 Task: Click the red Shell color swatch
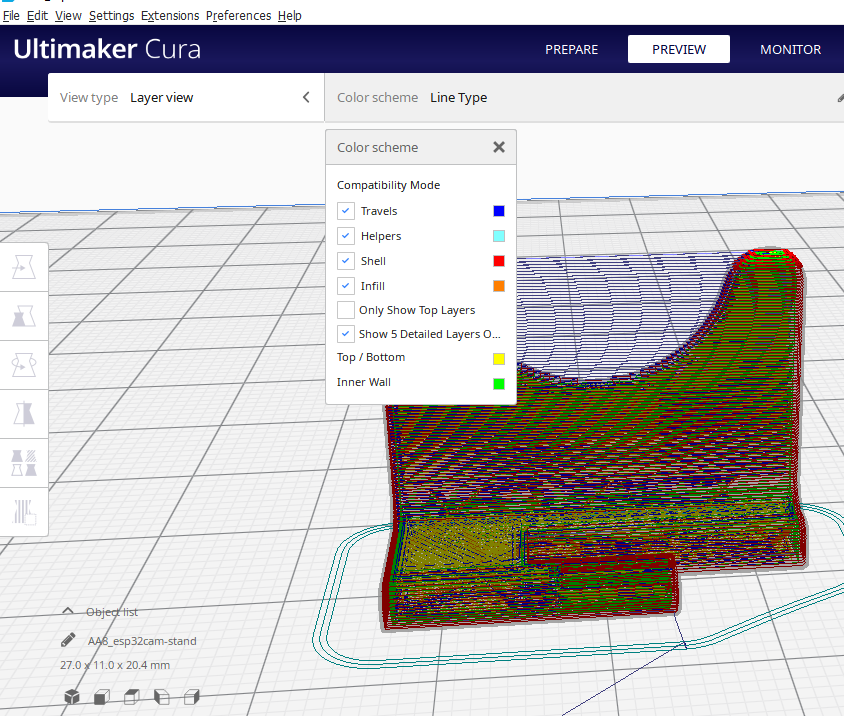(x=499, y=261)
